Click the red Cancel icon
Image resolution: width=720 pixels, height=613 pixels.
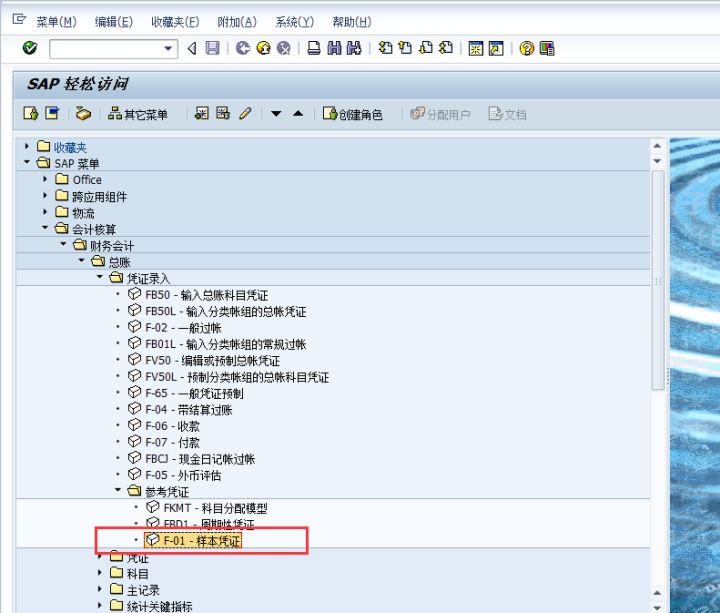point(284,48)
